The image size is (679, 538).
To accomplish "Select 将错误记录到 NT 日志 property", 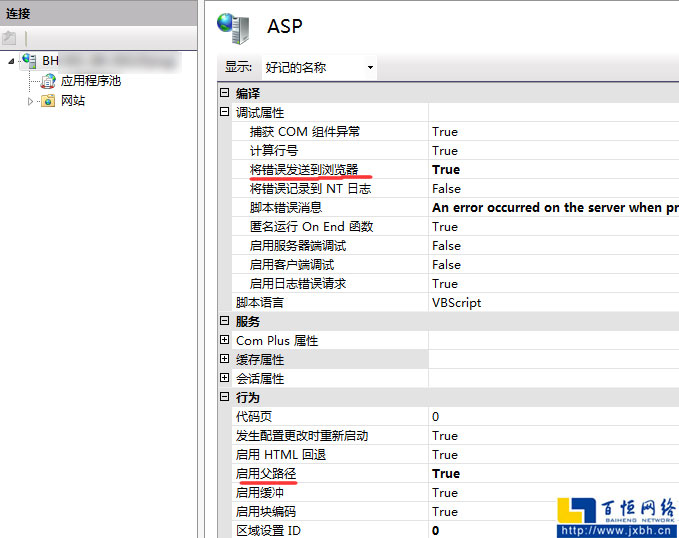I will [310, 189].
